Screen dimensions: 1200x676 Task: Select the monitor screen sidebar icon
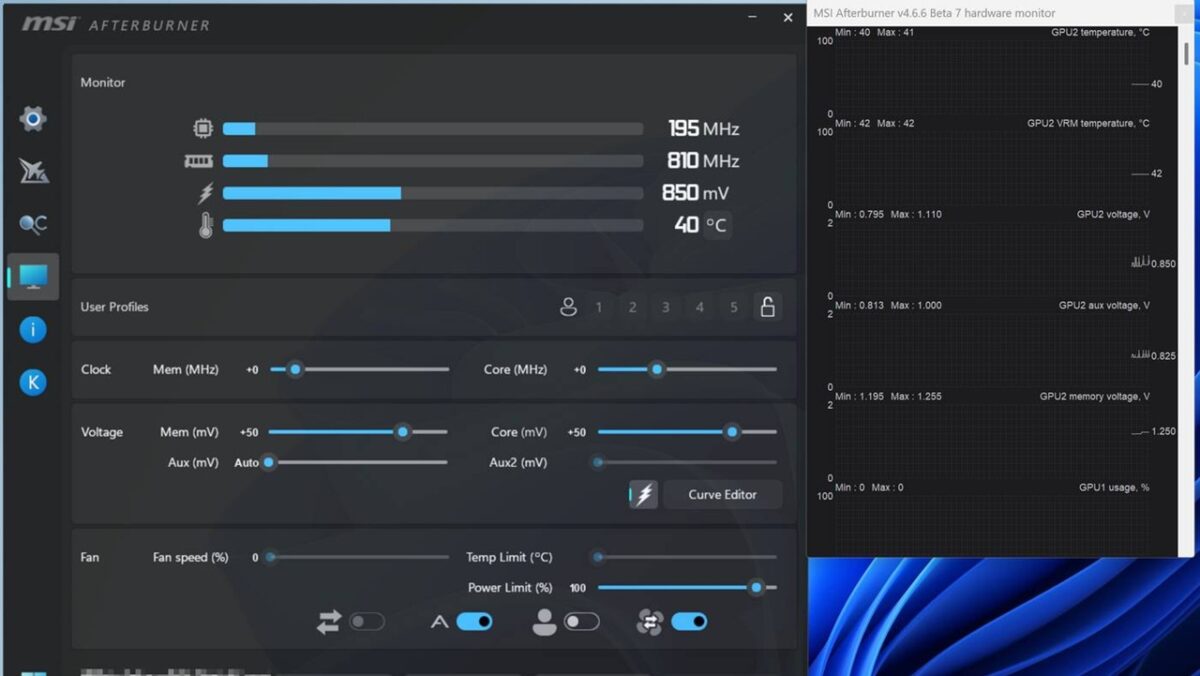coord(33,277)
